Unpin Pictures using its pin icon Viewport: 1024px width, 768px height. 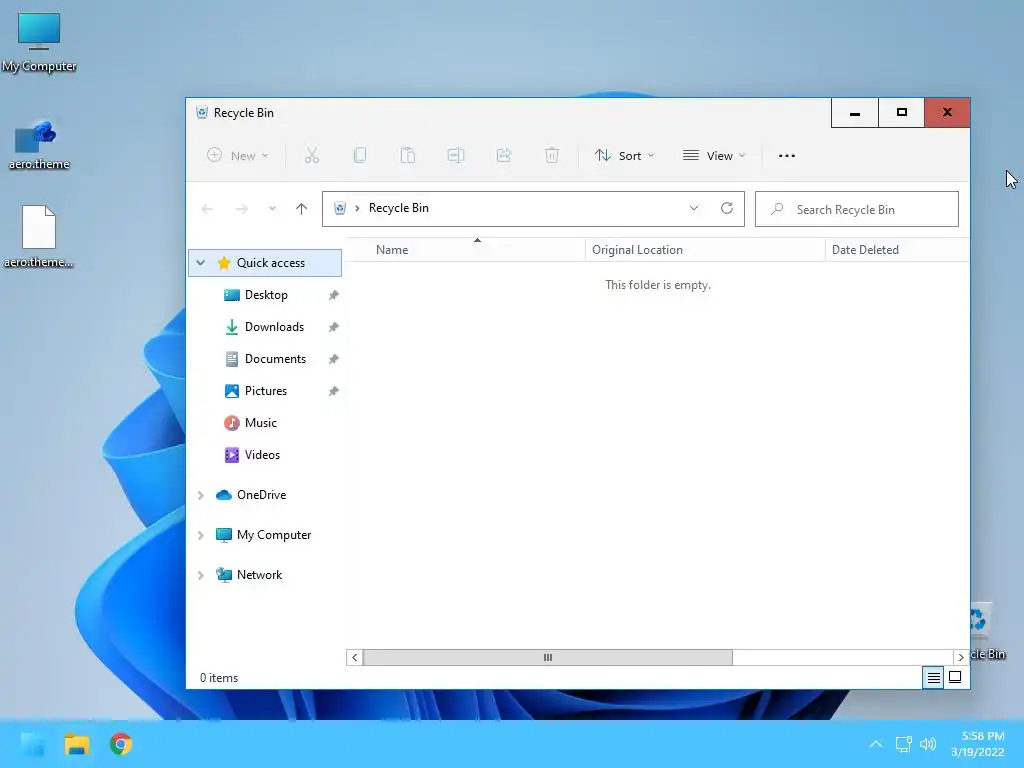coord(334,391)
